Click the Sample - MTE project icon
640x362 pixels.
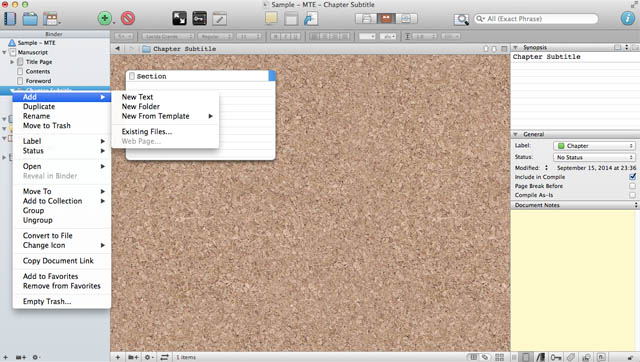pyautogui.click(x=12, y=43)
